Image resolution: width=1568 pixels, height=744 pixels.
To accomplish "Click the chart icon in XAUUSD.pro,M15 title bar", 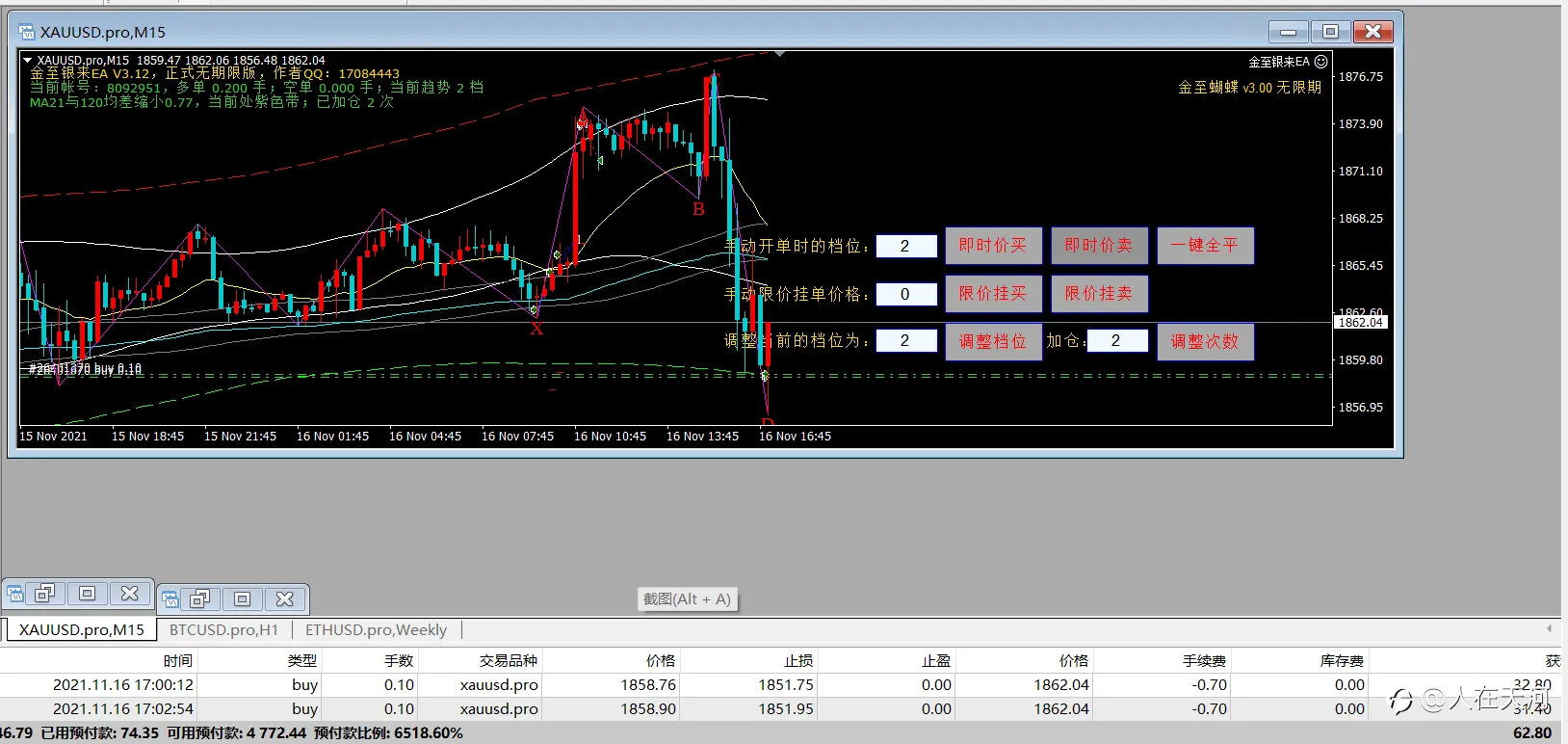I will [26, 32].
